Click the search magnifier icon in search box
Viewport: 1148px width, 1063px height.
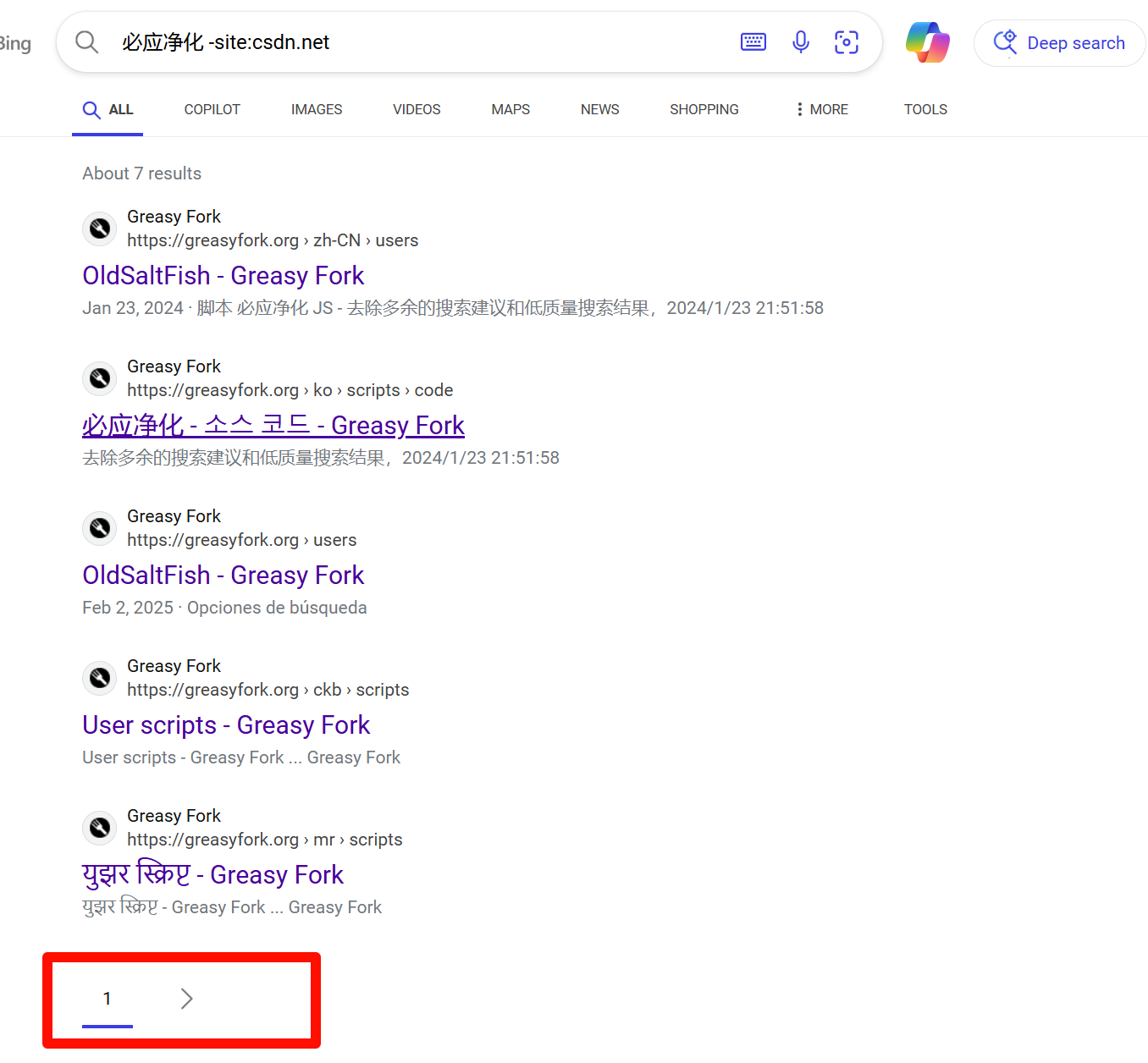87,41
